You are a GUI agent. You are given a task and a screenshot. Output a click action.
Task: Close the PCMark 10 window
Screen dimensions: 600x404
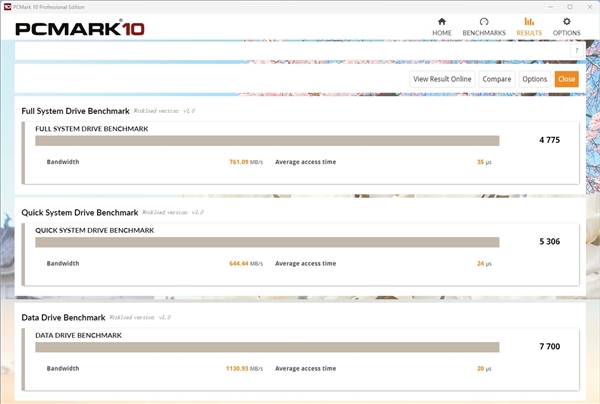click(590, 7)
